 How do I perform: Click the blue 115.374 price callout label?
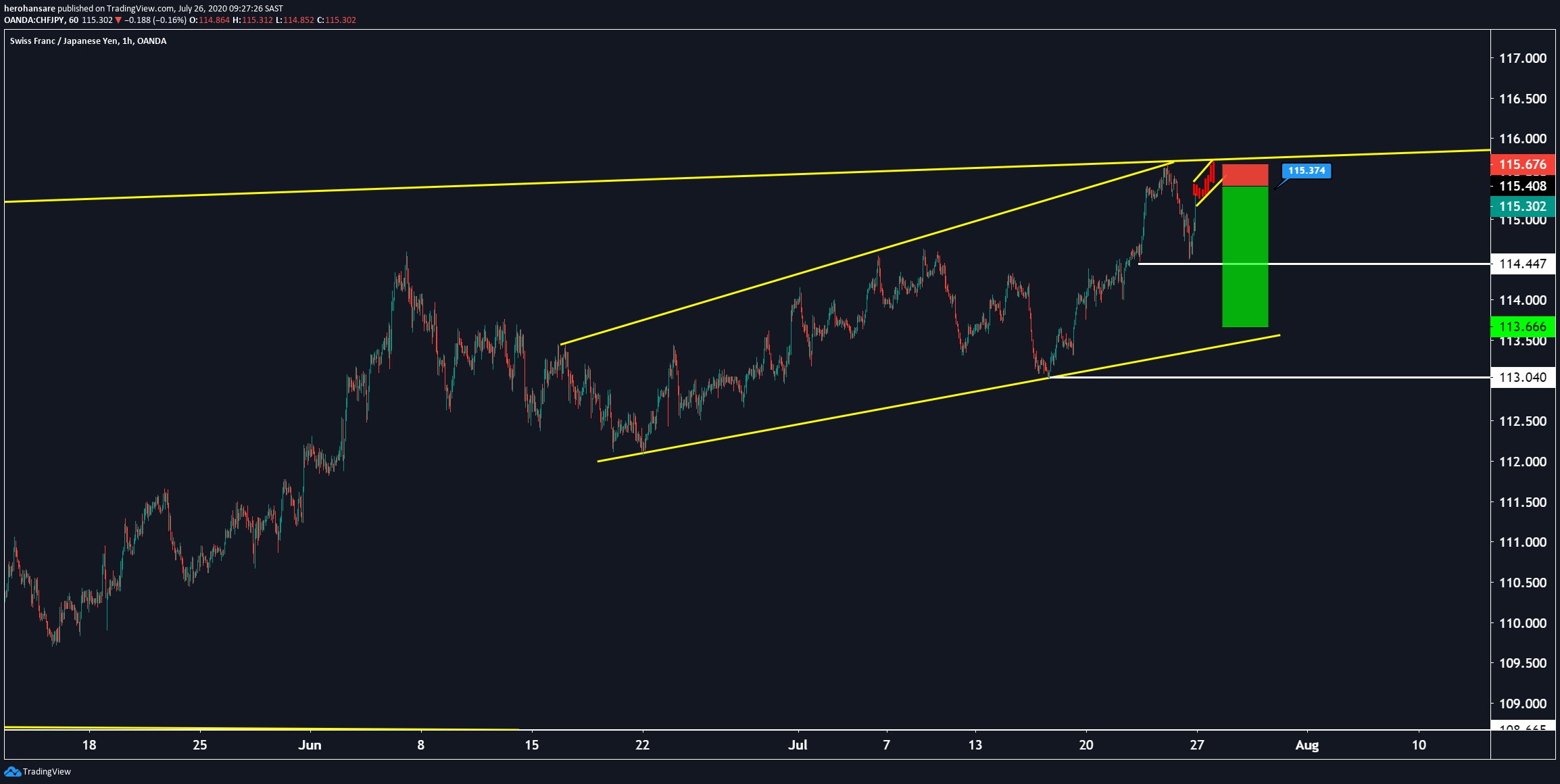point(1307,170)
